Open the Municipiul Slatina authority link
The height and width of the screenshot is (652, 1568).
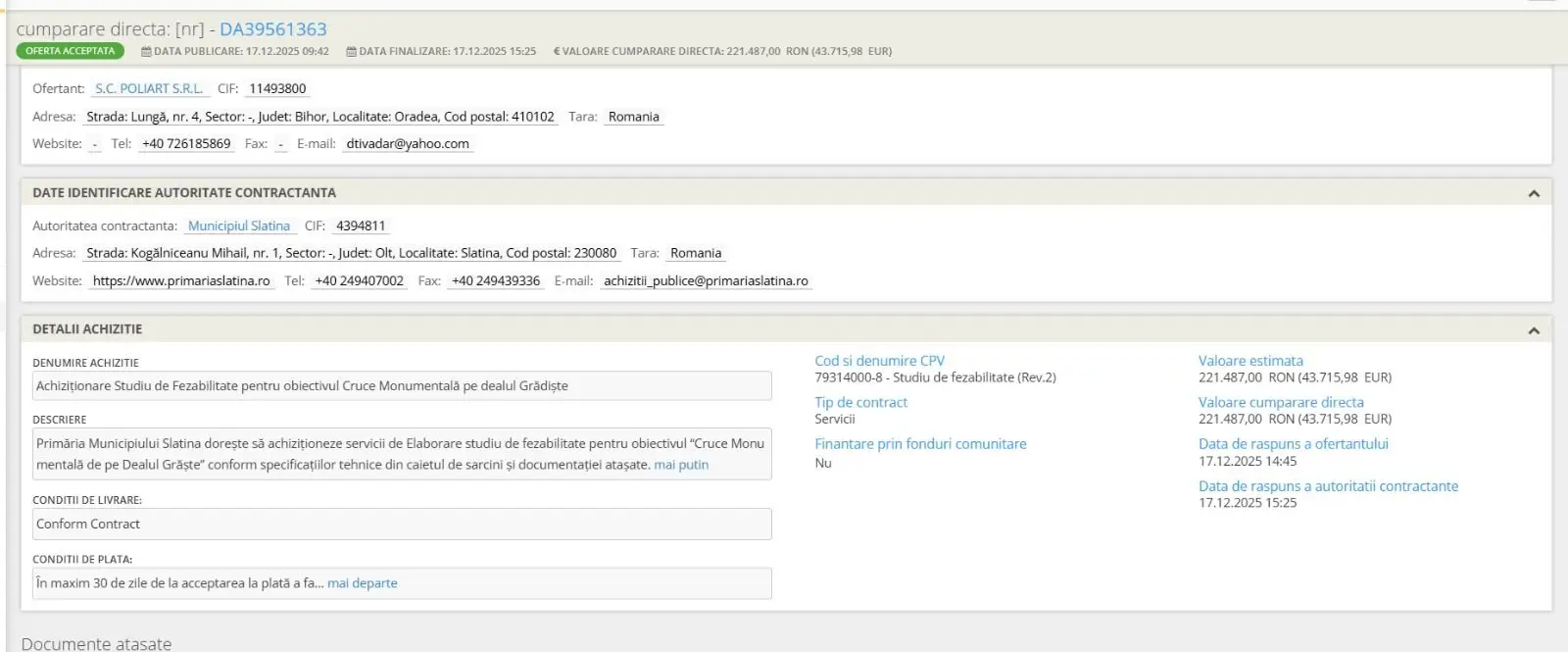coord(239,226)
